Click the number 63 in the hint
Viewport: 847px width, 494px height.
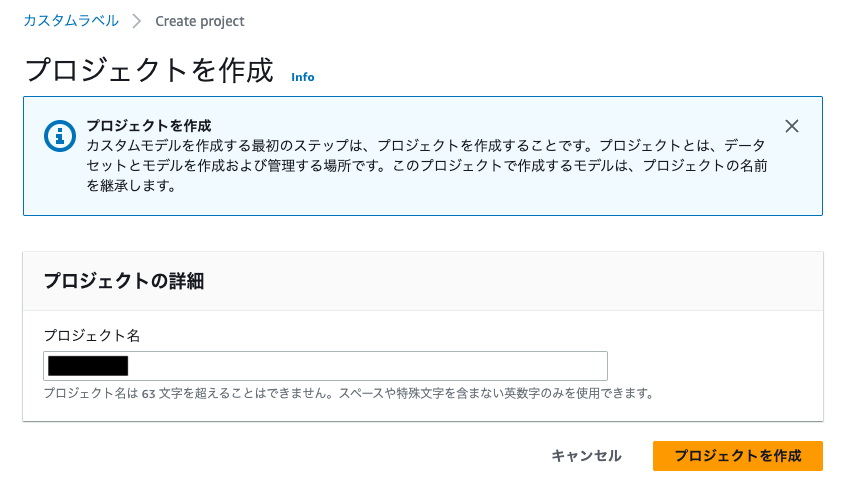(x=149, y=394)
